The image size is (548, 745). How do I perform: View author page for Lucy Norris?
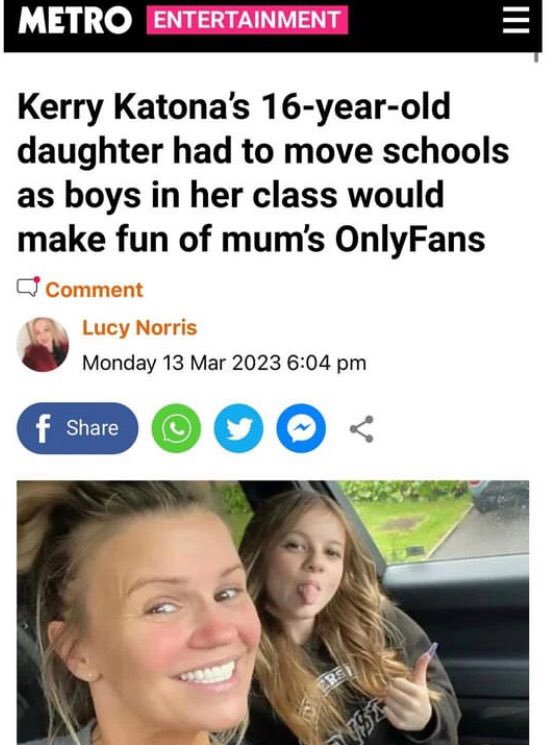(x=139, y=327)
